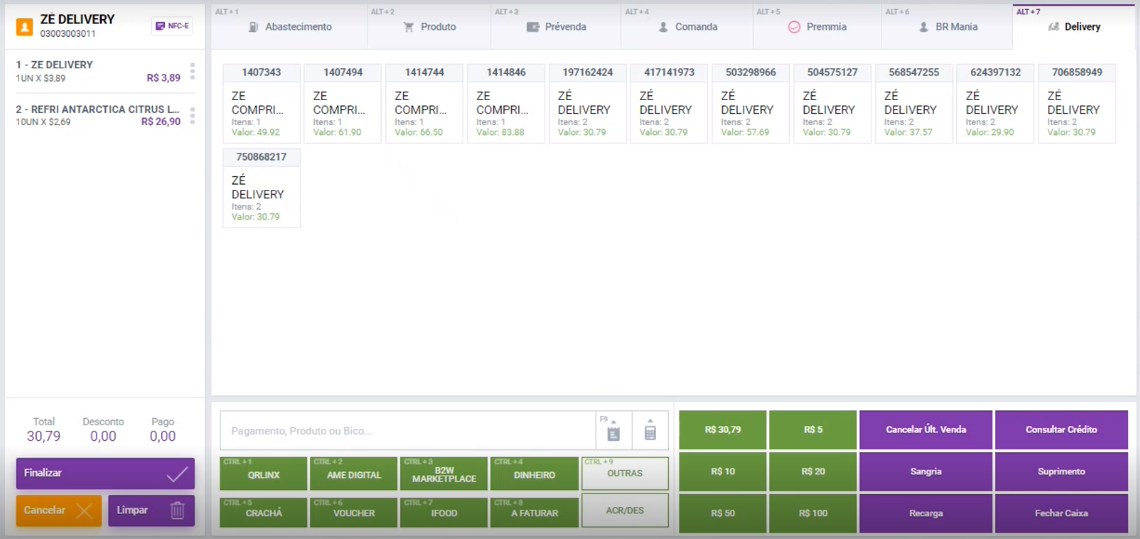
Task: Open options for Refri Antarctica Citrus item
Action: tap(193, 116)
